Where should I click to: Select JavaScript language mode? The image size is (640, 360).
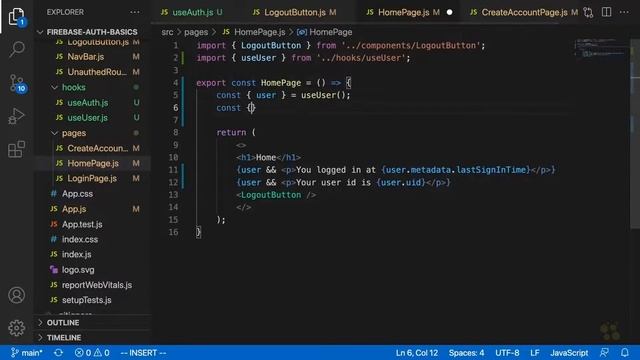569,353
